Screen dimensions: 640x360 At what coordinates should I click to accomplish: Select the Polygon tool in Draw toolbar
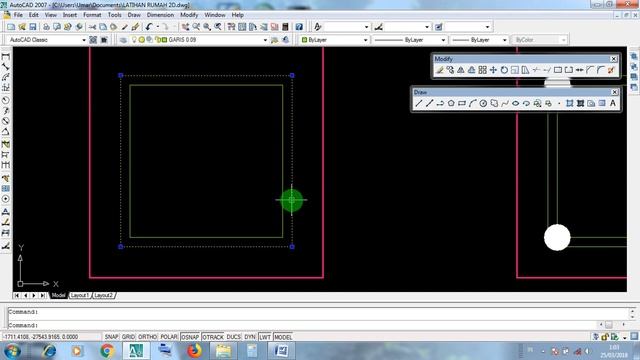click(x=451, y=104)
